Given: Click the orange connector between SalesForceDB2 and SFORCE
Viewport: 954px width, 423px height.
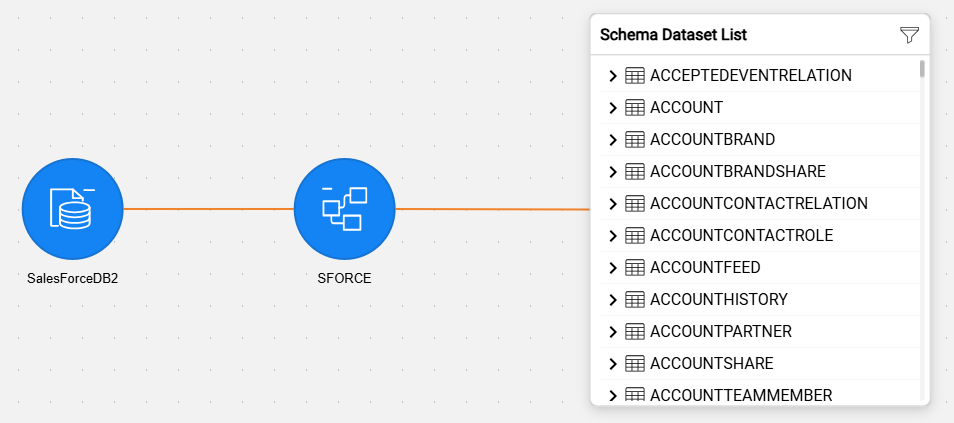Looking at the screenshot, I should [209, 209].
